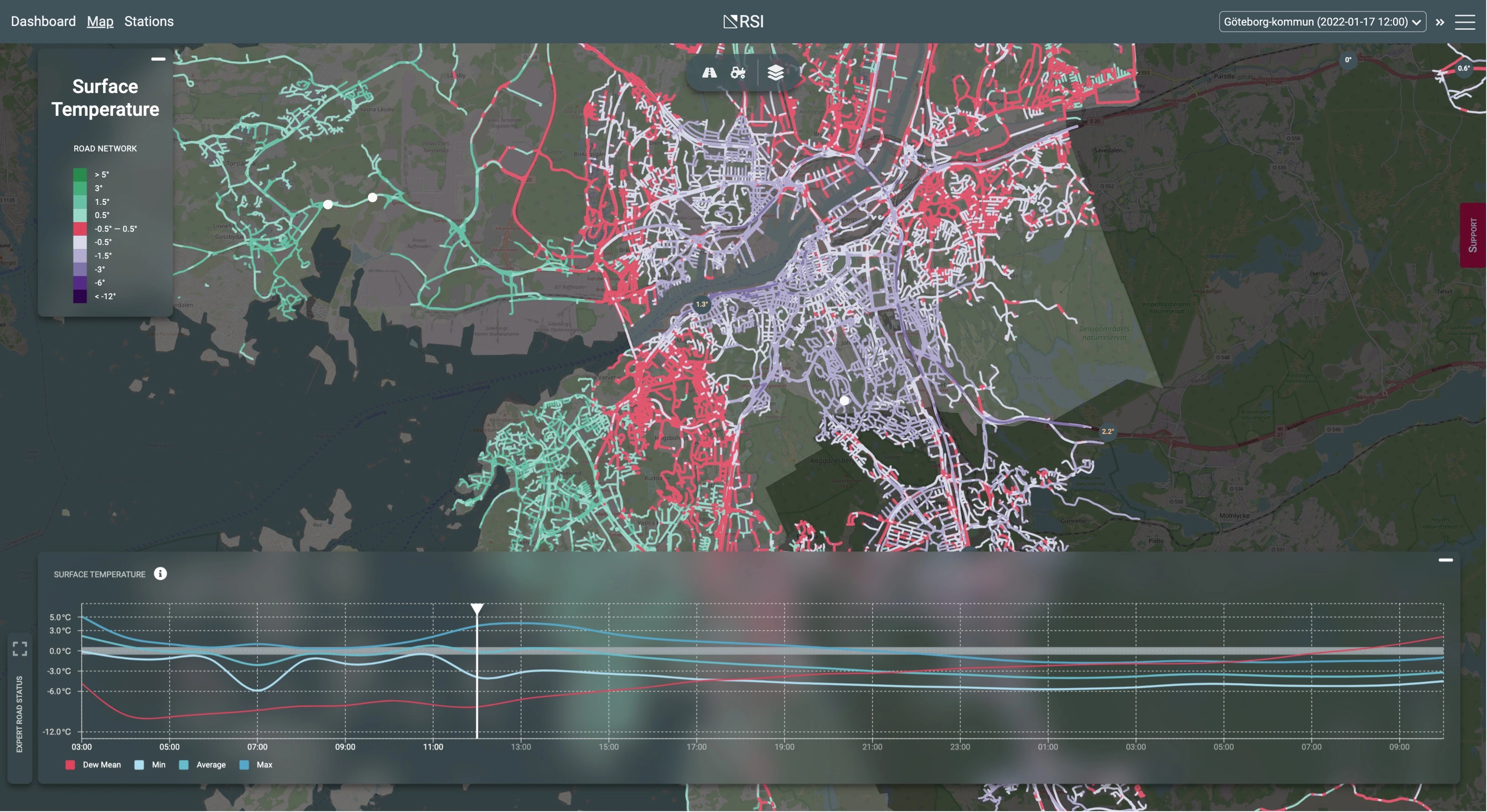Click the < -12° legend color swatch
This screenshot has width=1487, height=812.
coord(80,296)
